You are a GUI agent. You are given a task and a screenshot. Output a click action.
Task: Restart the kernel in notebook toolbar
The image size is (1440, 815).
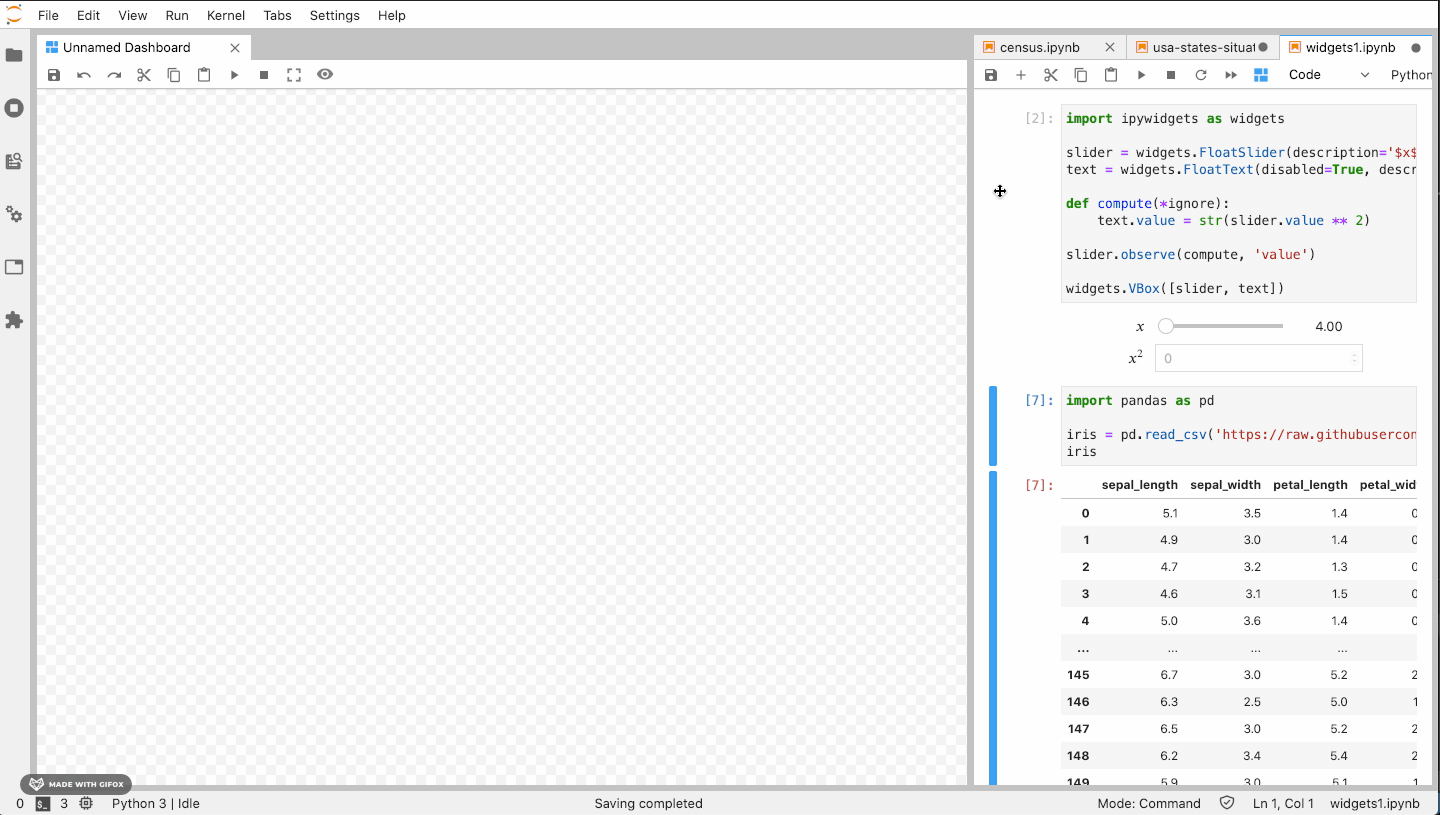pyautogui.click(x=1201, y=75)
